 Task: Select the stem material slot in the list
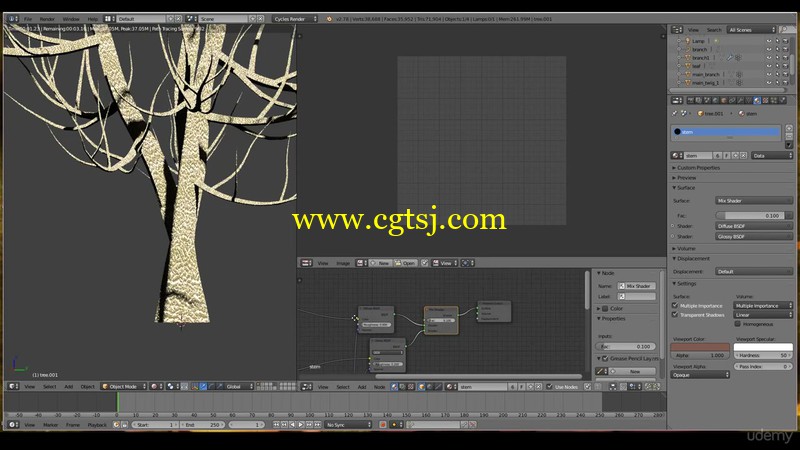[x=726, y=132]
